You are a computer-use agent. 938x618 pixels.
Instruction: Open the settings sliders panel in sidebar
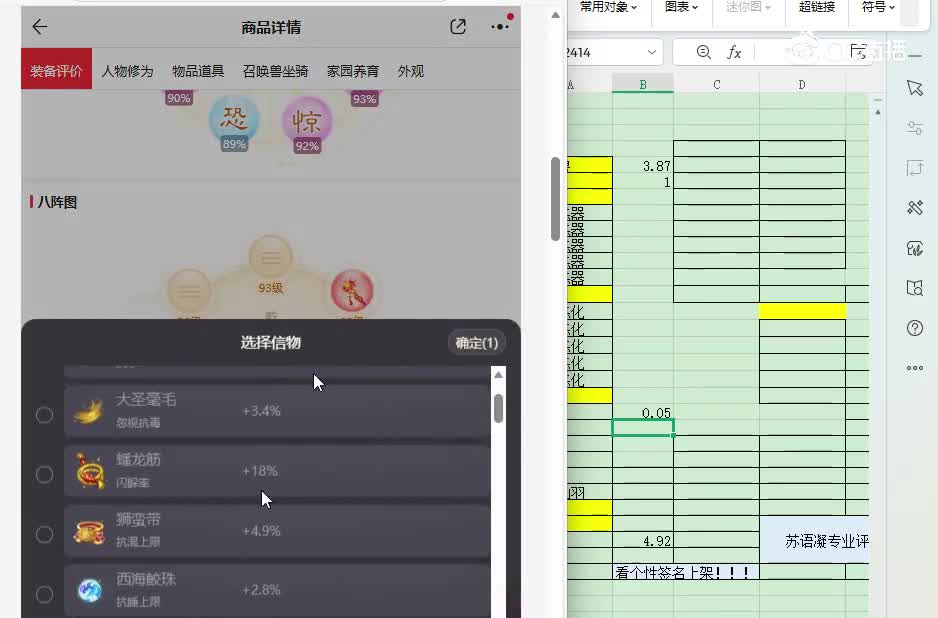pos(914,127)
